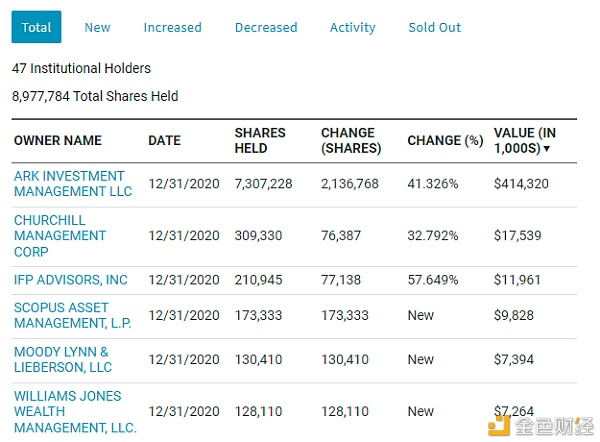This screenshot has width=600, height=442.
Task: Switch to the New tab
Action: 97,27
